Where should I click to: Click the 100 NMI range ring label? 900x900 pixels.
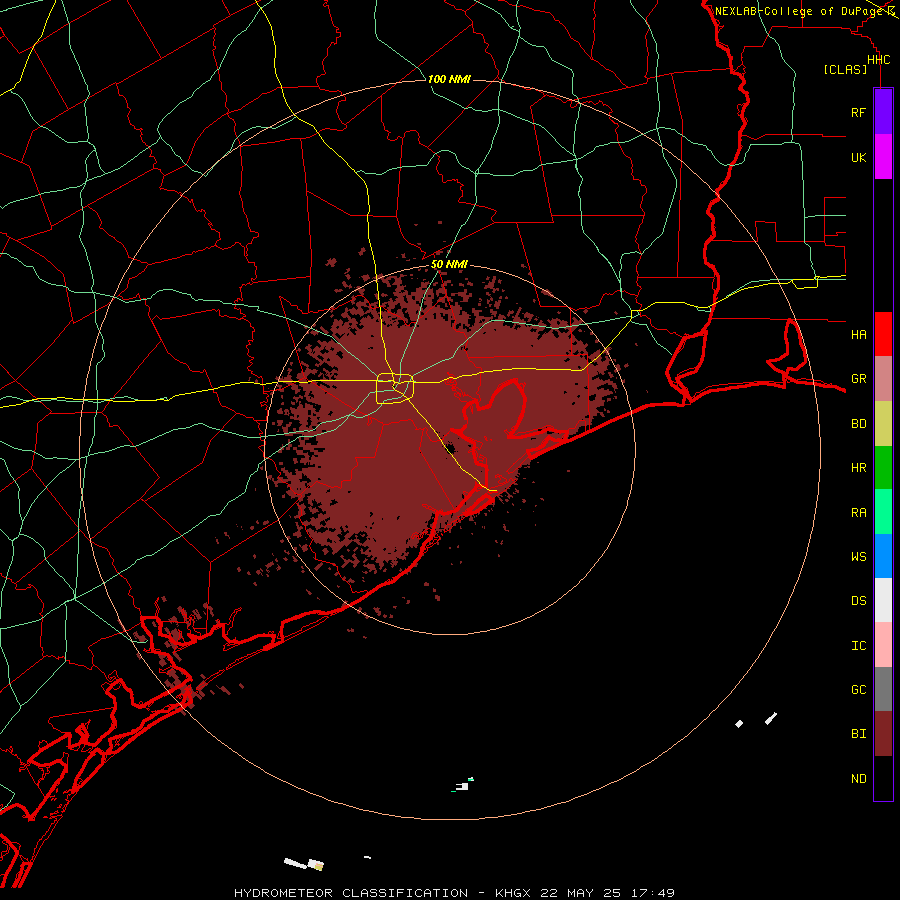coord(449,79)
